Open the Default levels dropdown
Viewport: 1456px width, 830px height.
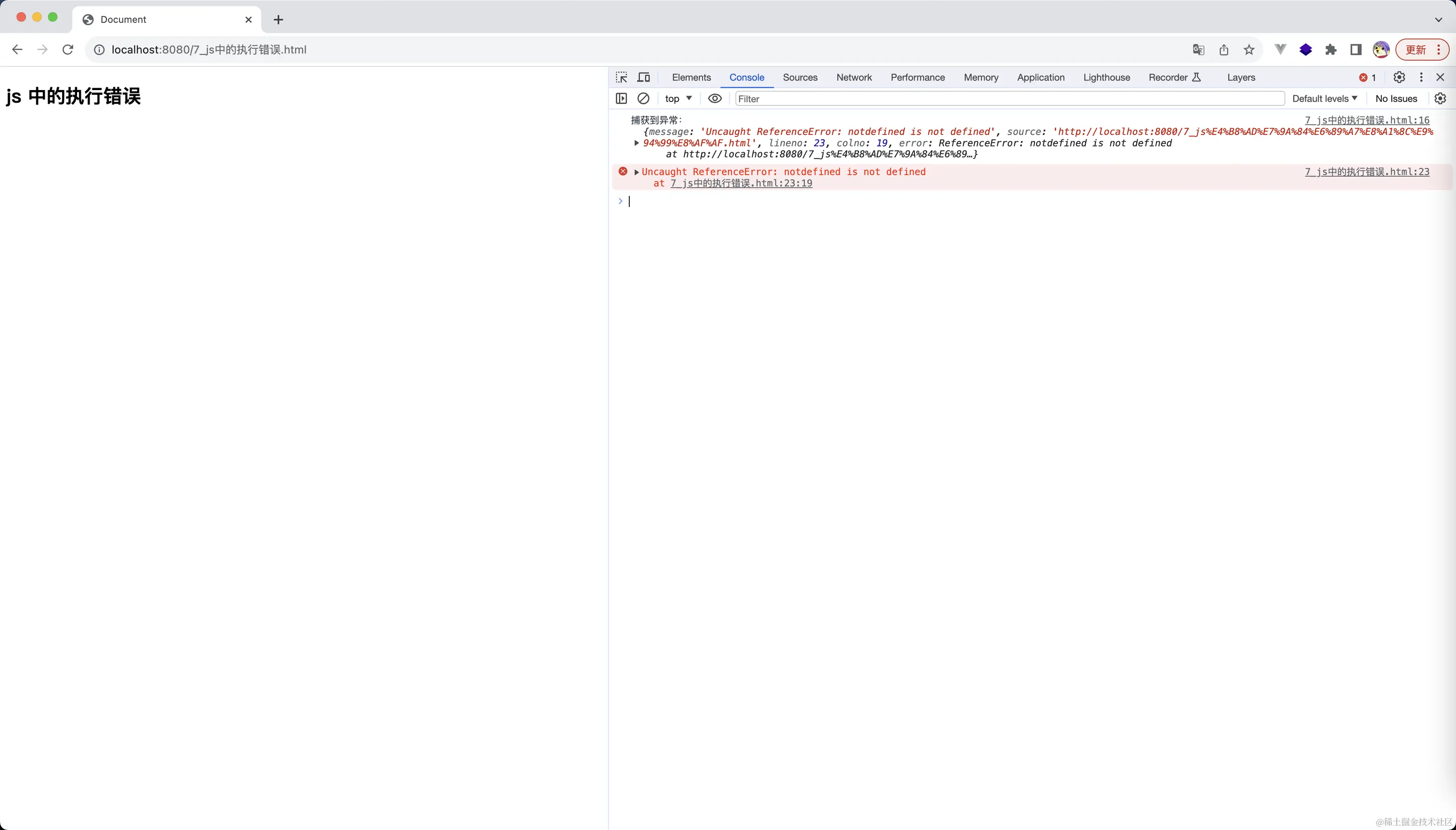pyautogui.click(x=1324, y=98)
